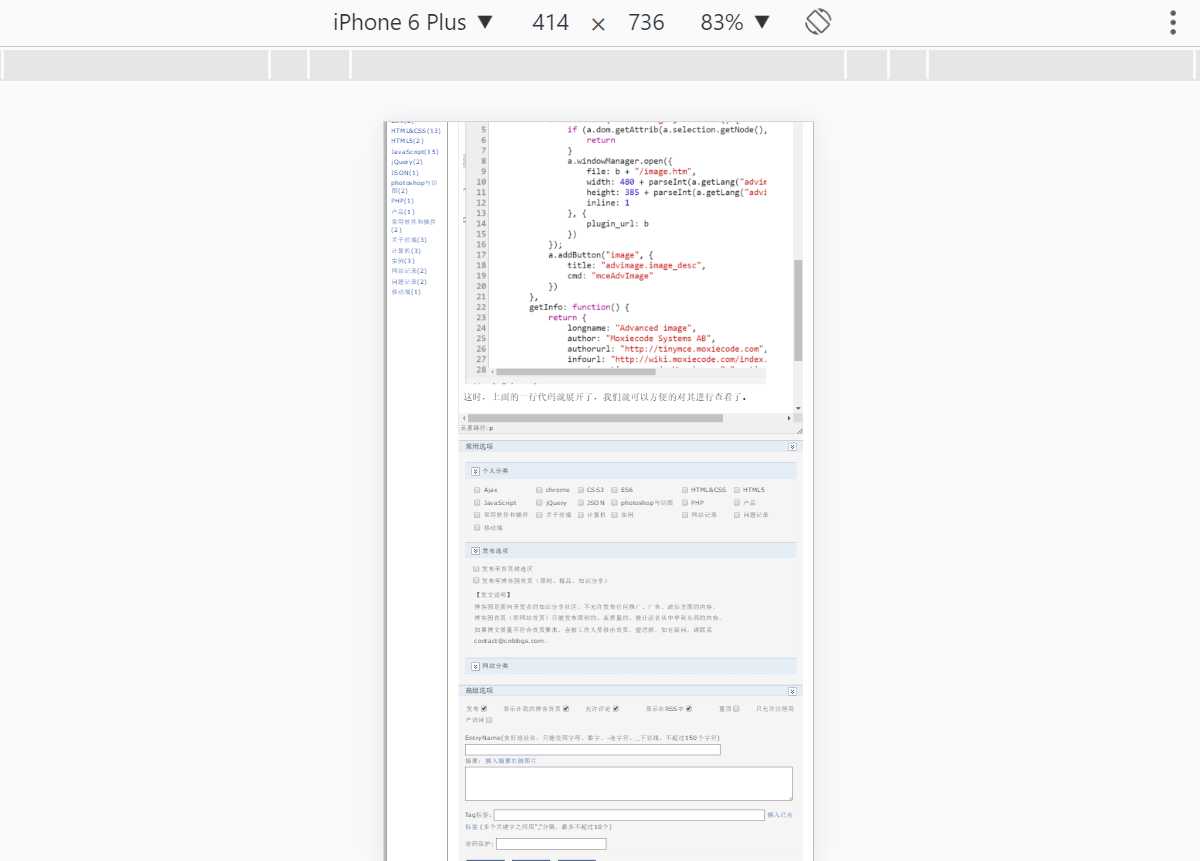This screenshot has width=1200, height=861.
Task: Open JSON(1) category link in sidebar
Action: click(x=405, y=173)
